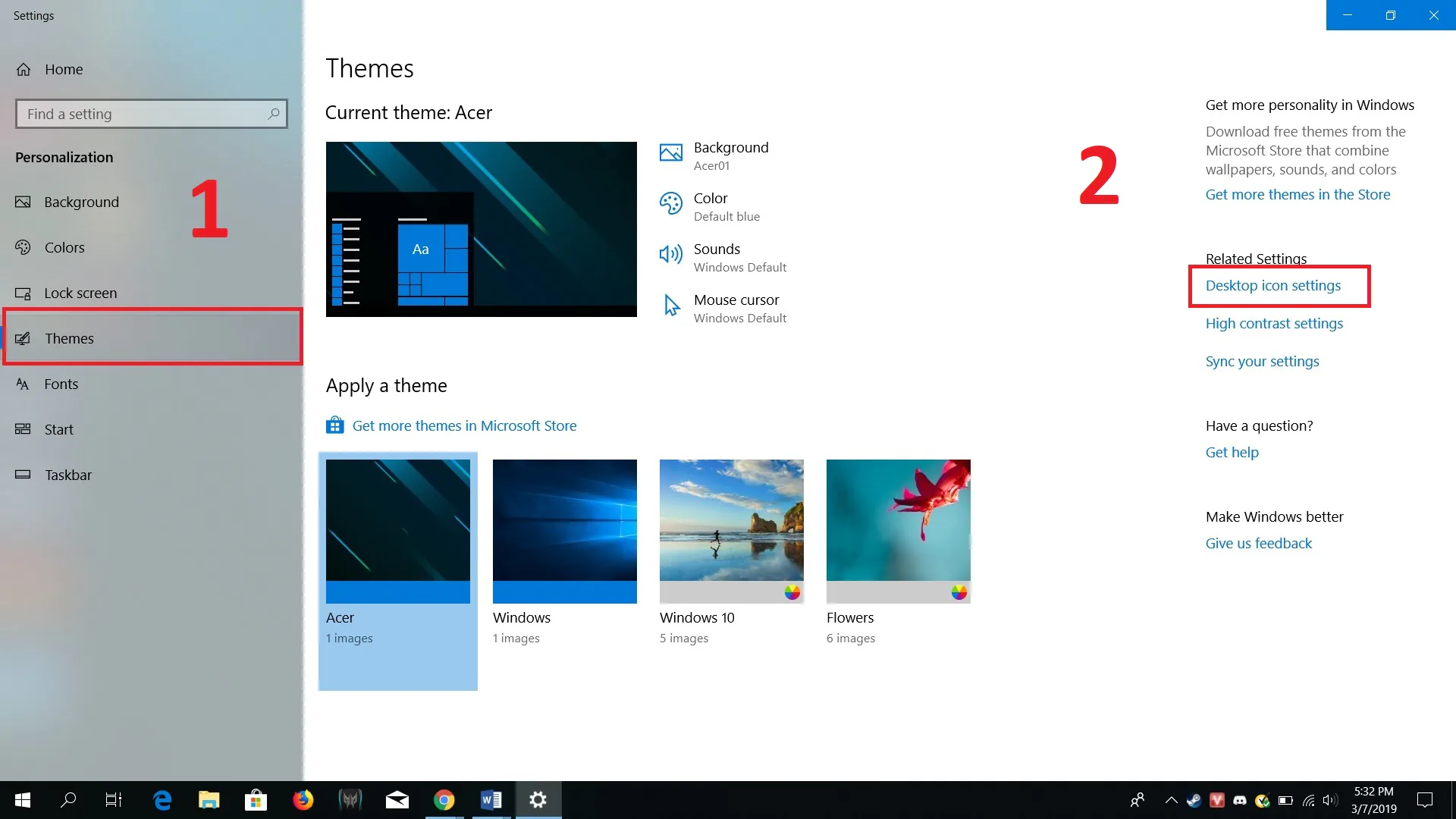This screenshot has width=1456, height=819.
Task: Apply the Windows theme
Action: [565, 552]
